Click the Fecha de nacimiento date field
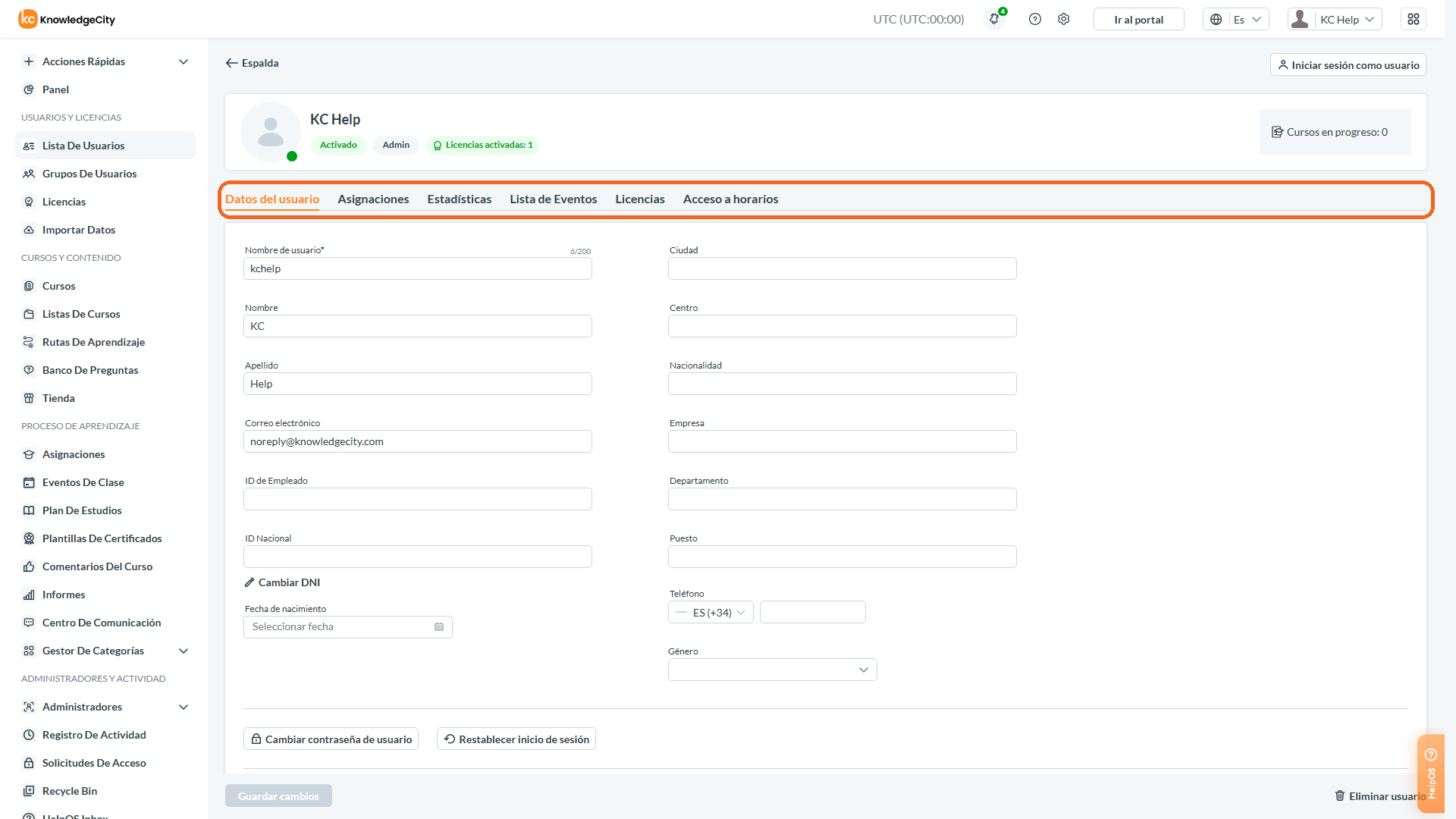The height and width of the screenshot is (819, 1456). click(x=348, y=627)
